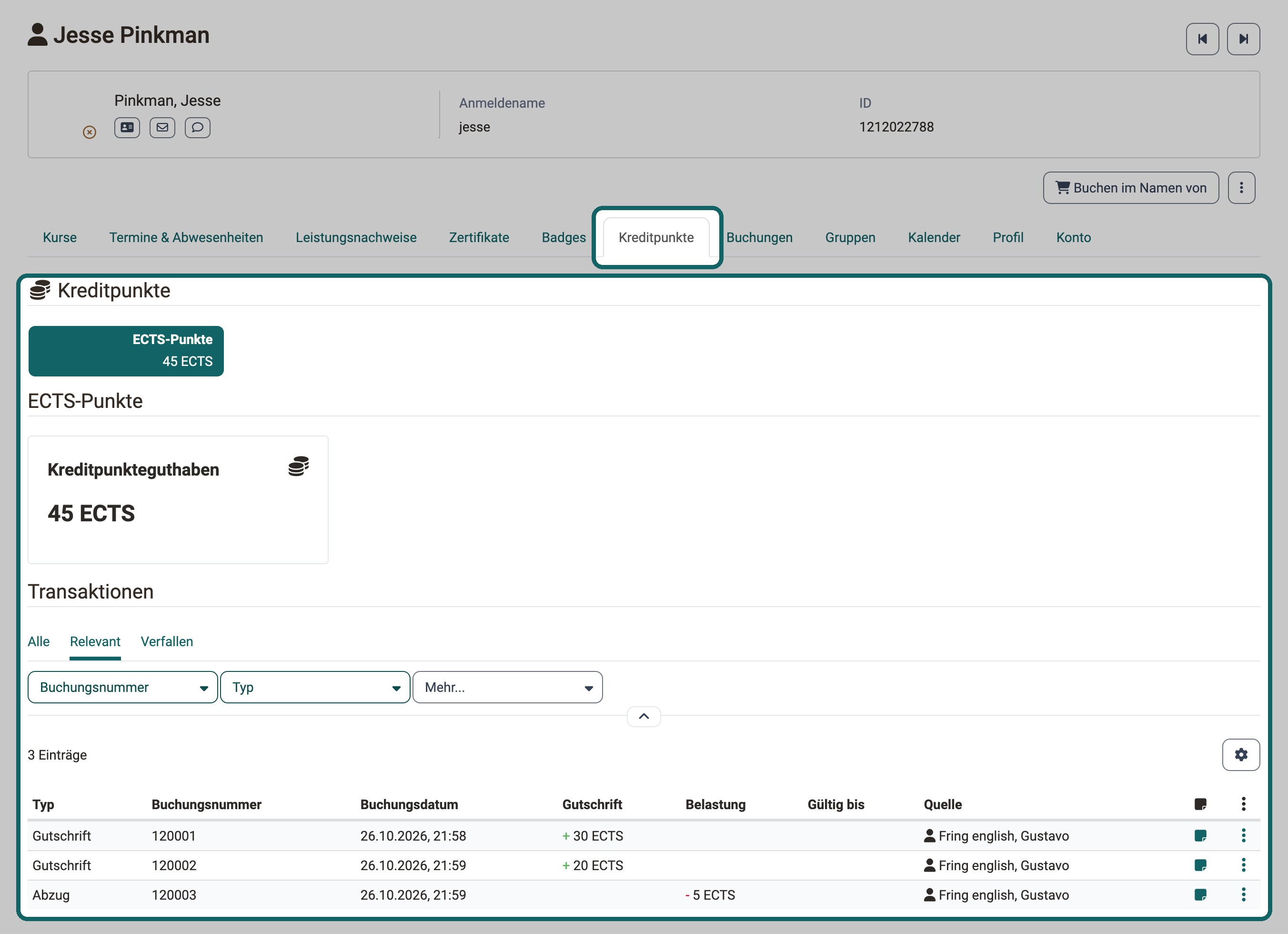Open more user actions menu beside Buchen button

(x=1241, y=187)
